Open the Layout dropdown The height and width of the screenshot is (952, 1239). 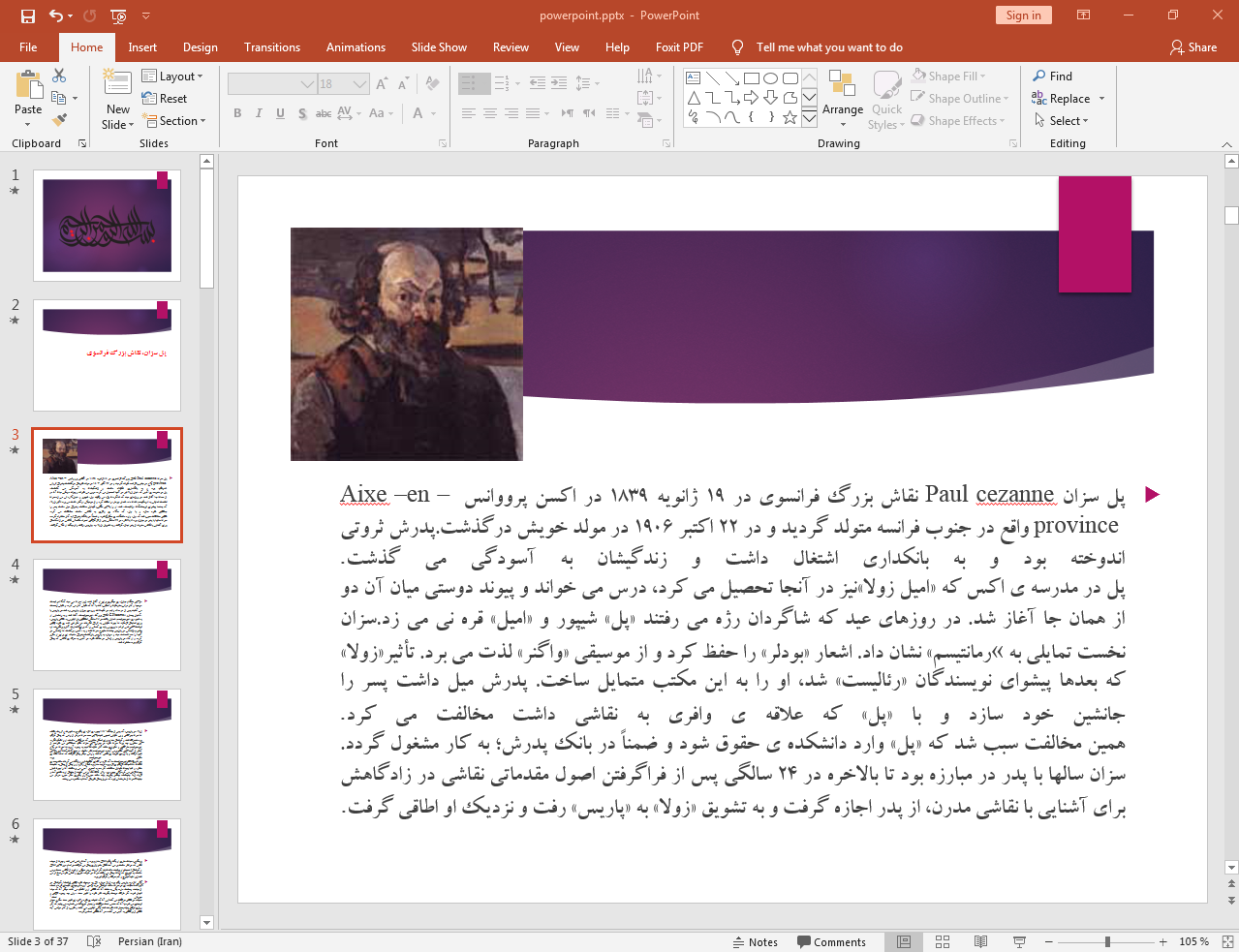[172, 76]
